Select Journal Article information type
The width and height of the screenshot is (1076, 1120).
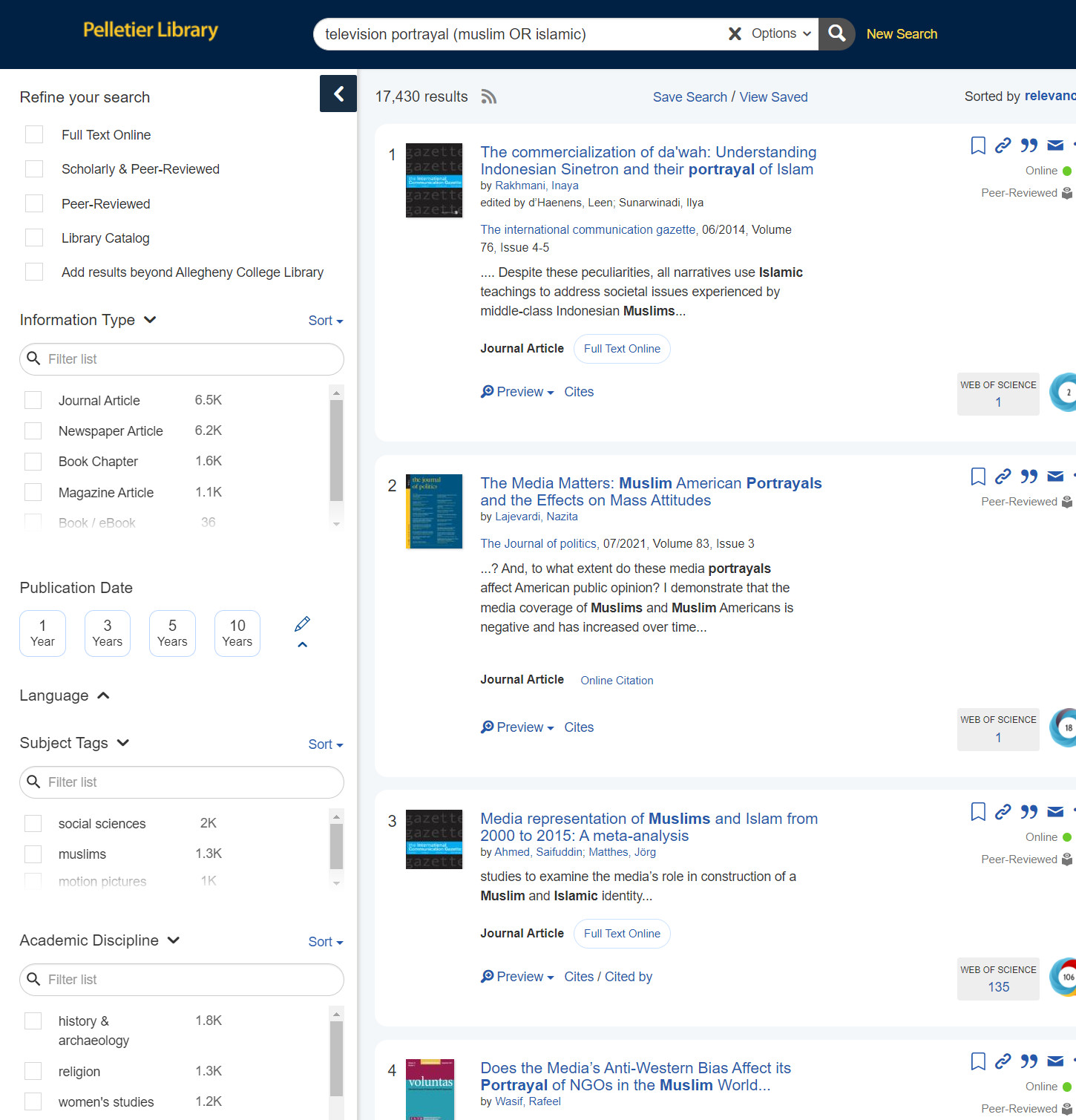pyautogui.click(x=33, y=400)
